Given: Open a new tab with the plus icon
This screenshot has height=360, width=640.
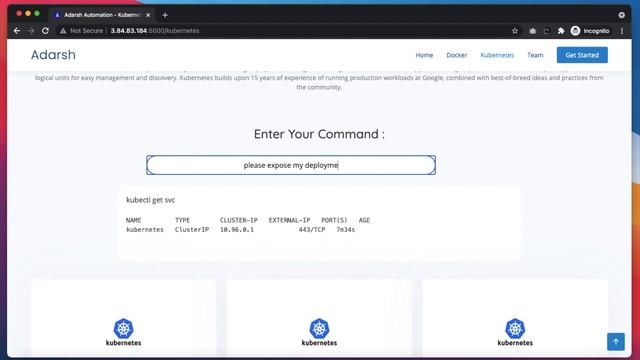Looking at the screenshot, I should click(x=165, y=15).
